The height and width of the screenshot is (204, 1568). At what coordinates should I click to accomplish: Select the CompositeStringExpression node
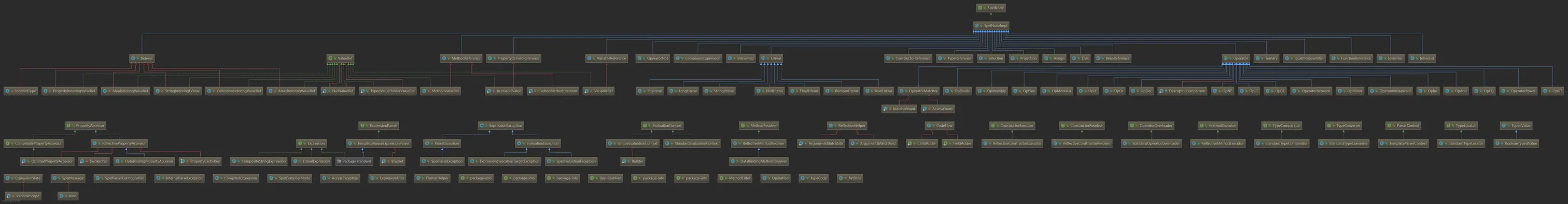[259, 162]
